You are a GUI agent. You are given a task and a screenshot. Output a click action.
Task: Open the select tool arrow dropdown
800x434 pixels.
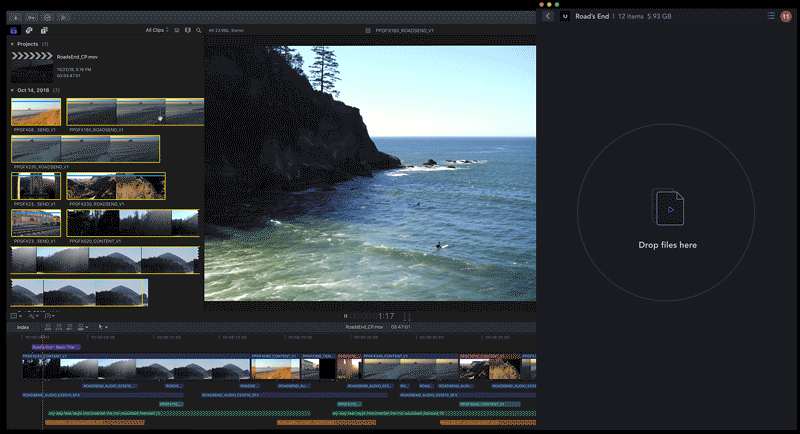click(103, 327)
